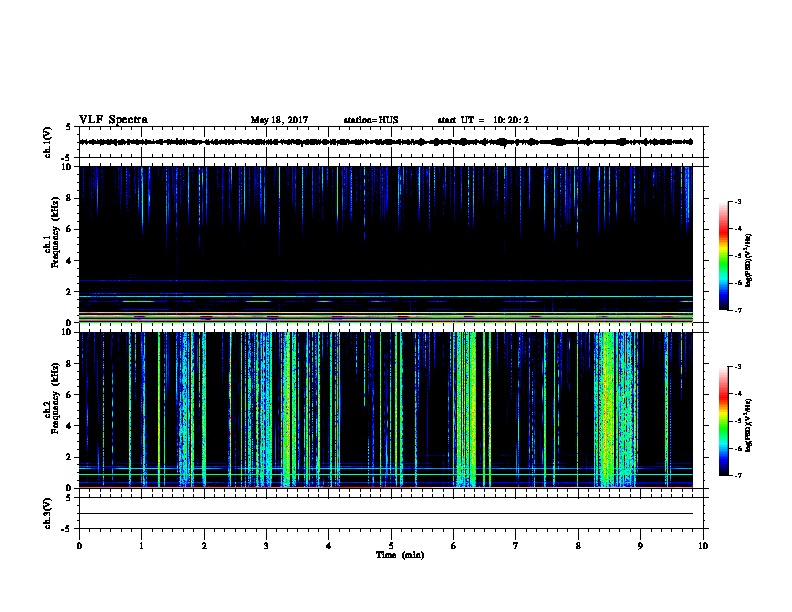792x612 pixels.
Task: Click the ch.3(V) flat-line voltage panel
Action: 391,513
